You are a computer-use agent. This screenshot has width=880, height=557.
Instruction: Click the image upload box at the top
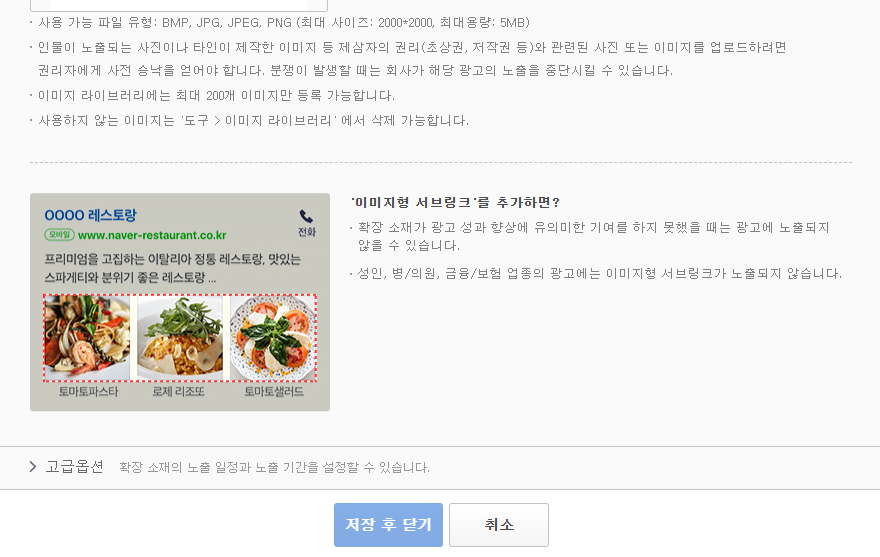coord(178,6)
